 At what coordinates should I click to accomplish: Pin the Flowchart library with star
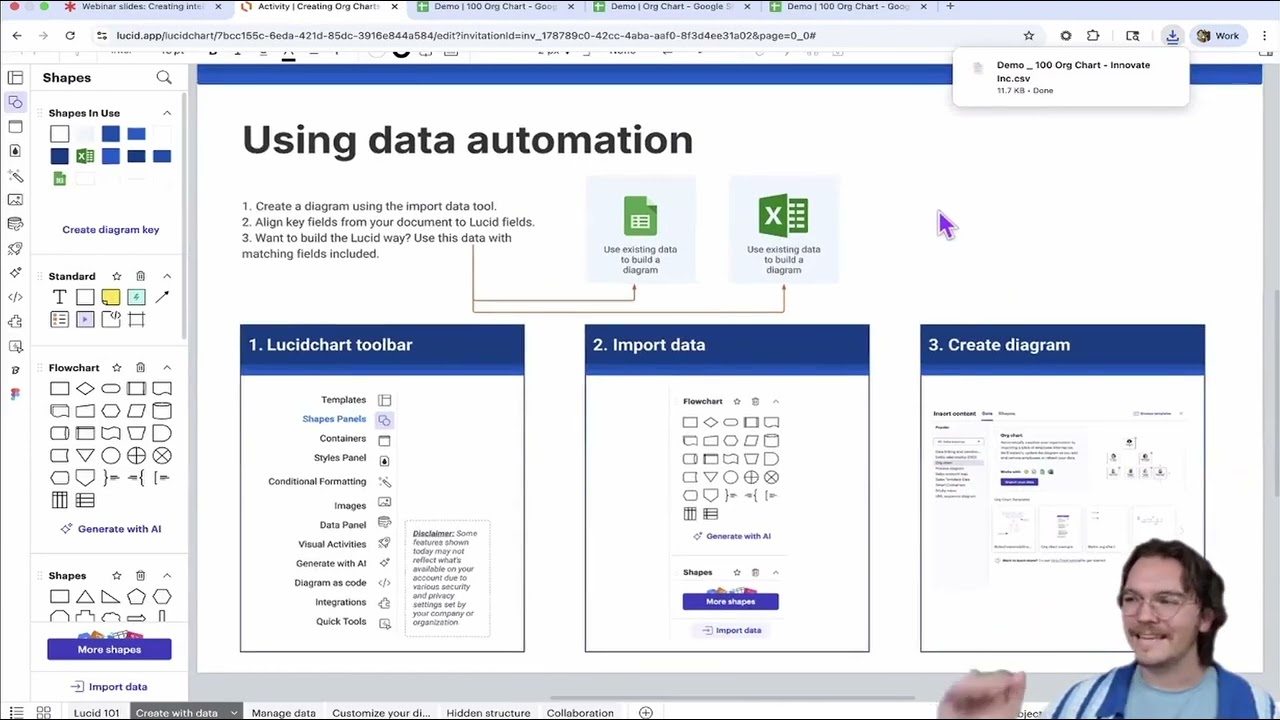tap(116, 368)
